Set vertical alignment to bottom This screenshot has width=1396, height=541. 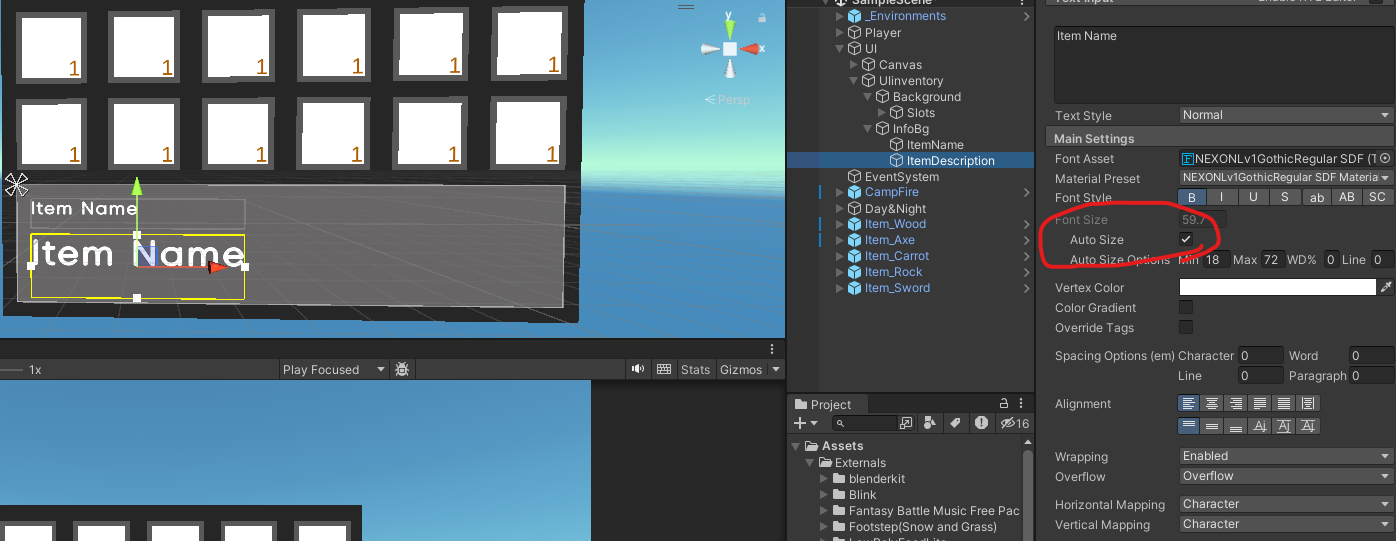click(1236, 426)
